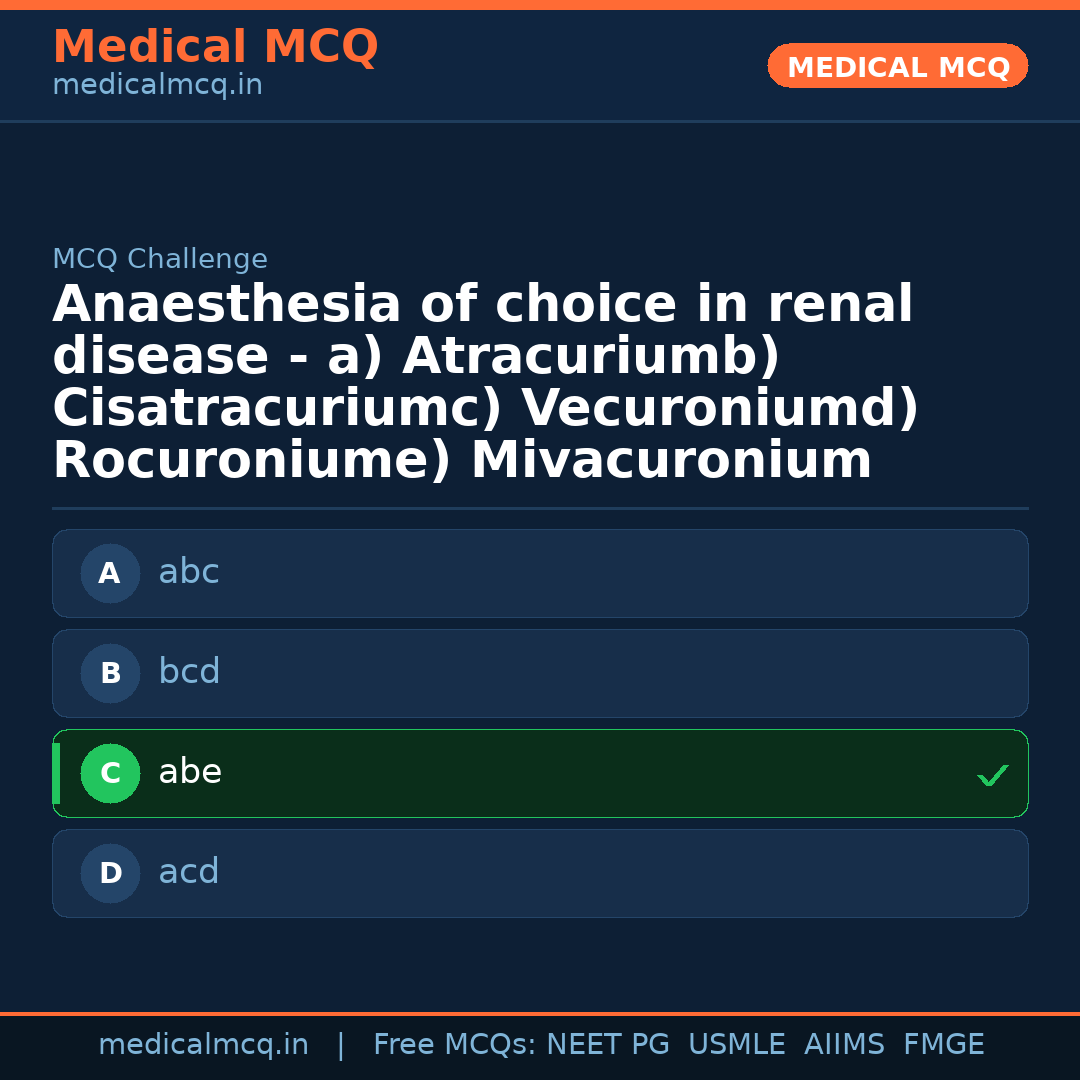Image resolution: width=1080 pixels, height=1080 pixels.
Task: Click the green accent bar beside option C
Action: pos(56,773)
